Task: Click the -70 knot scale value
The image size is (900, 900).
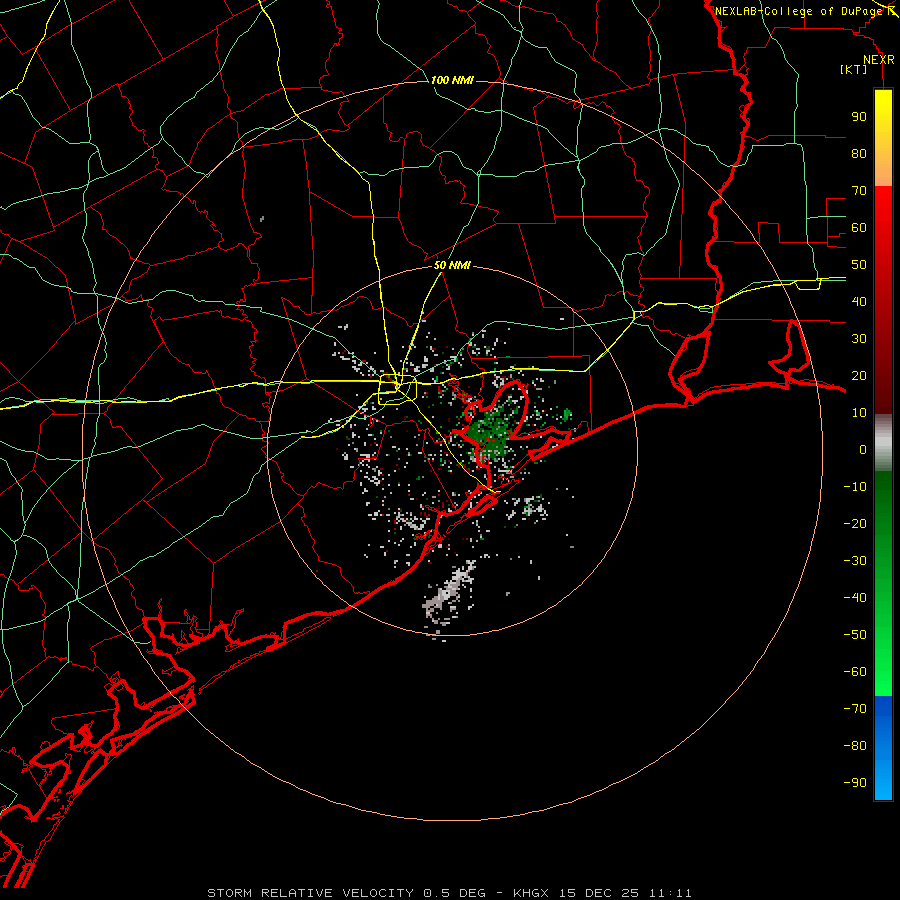Action: click(855, 709)
